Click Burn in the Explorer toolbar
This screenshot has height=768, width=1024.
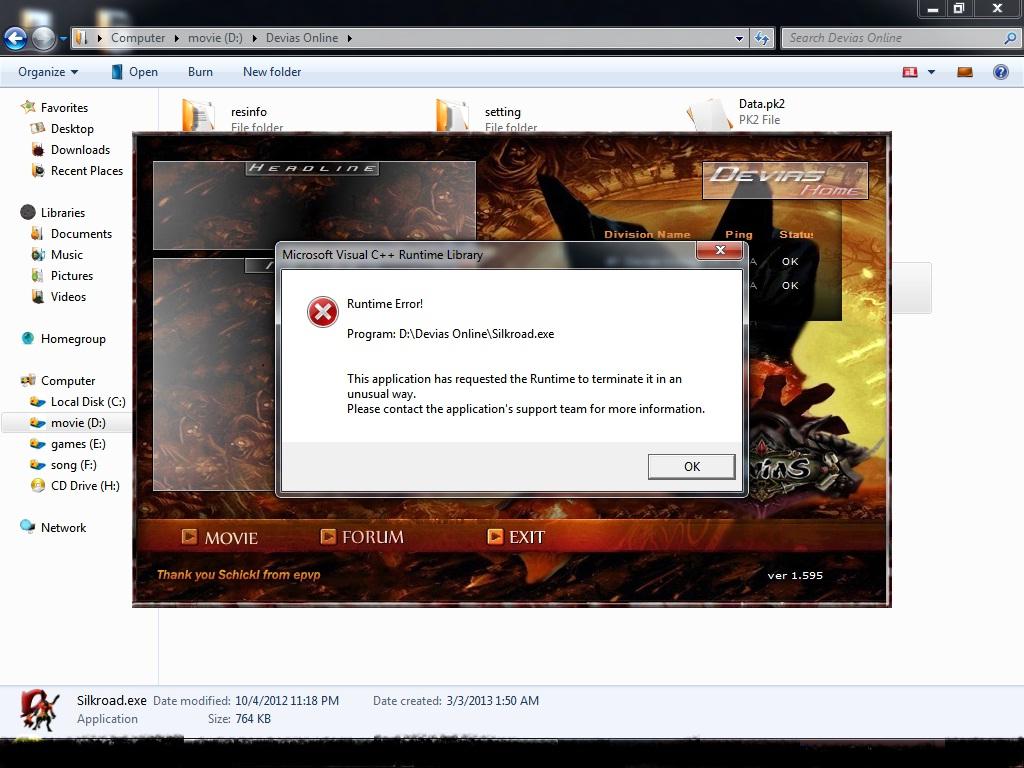pyautogui.click(x=200, y=72)
